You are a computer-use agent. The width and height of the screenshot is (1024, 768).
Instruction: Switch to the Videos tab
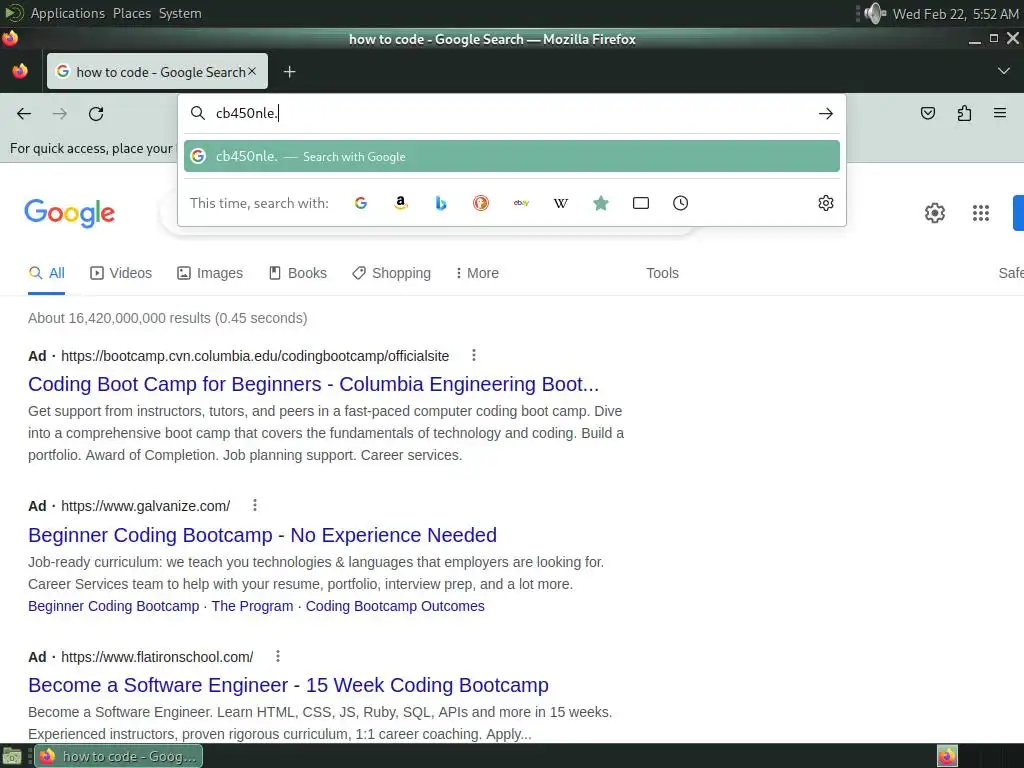tap(121, 273)
